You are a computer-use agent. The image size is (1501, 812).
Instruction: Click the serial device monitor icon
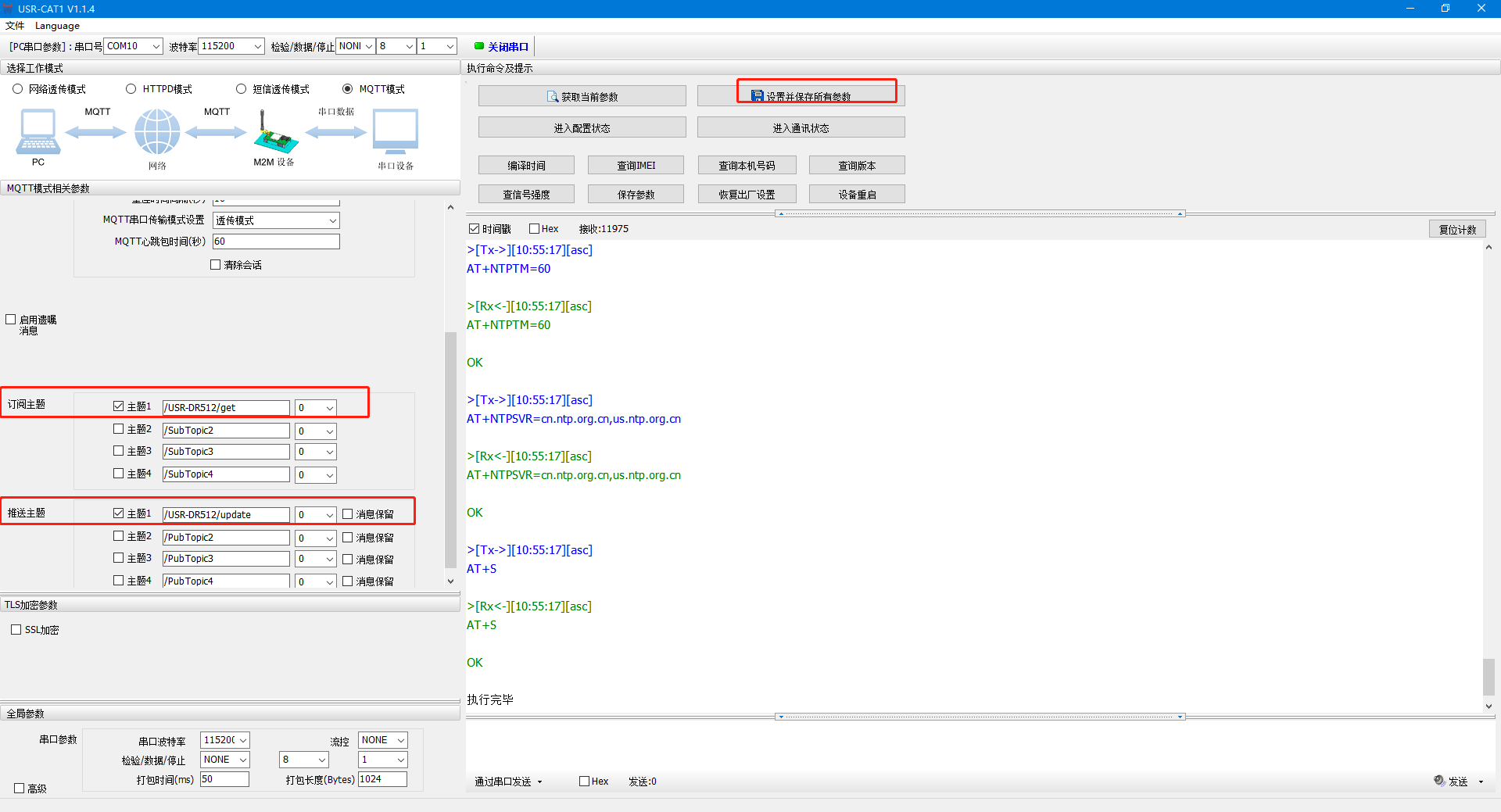[x=396, y=131]
